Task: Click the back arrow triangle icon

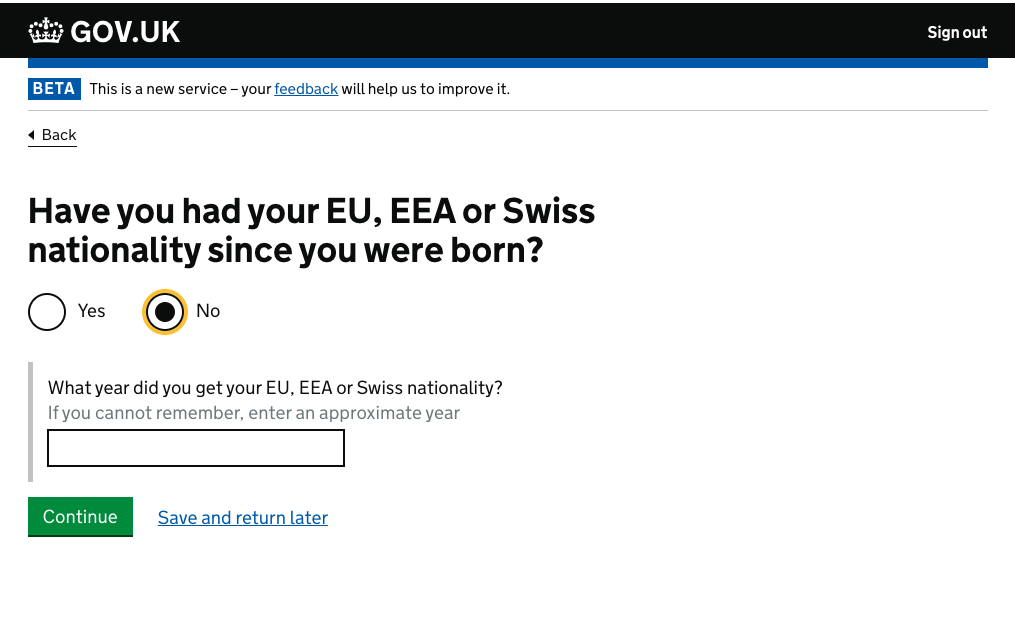Action: pyautogui.click(x=32, y=135)
